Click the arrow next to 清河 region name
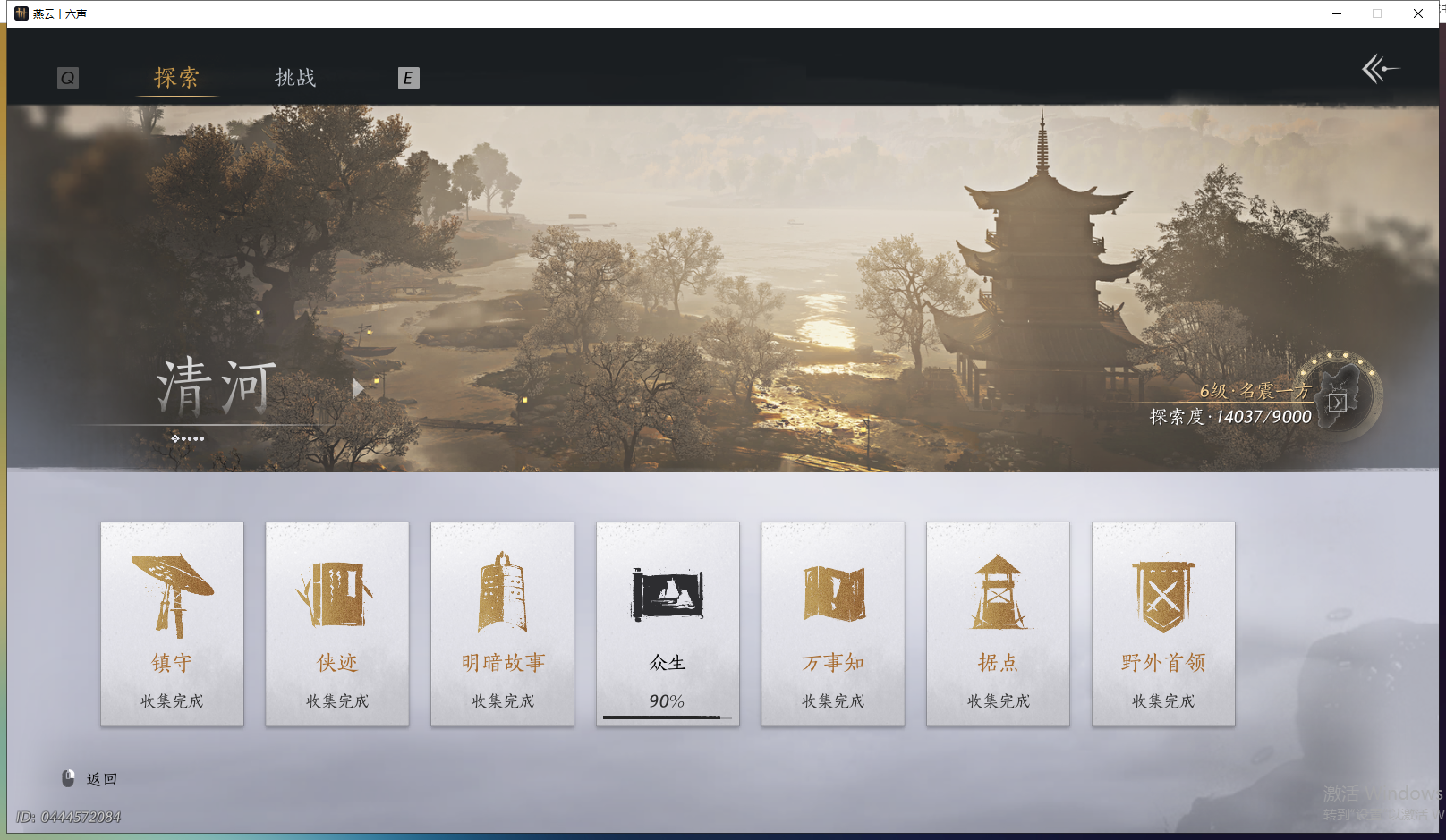 point(358,389)
